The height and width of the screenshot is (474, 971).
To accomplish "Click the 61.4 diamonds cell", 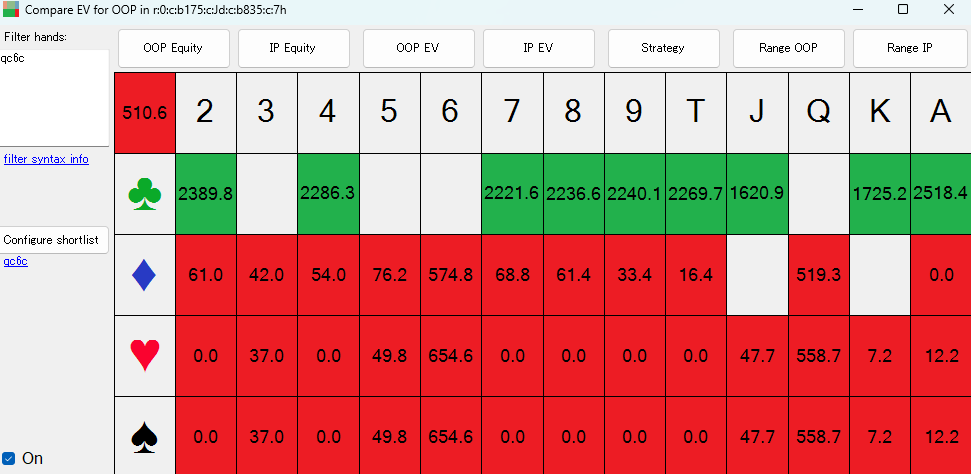I will coord(574,275).
